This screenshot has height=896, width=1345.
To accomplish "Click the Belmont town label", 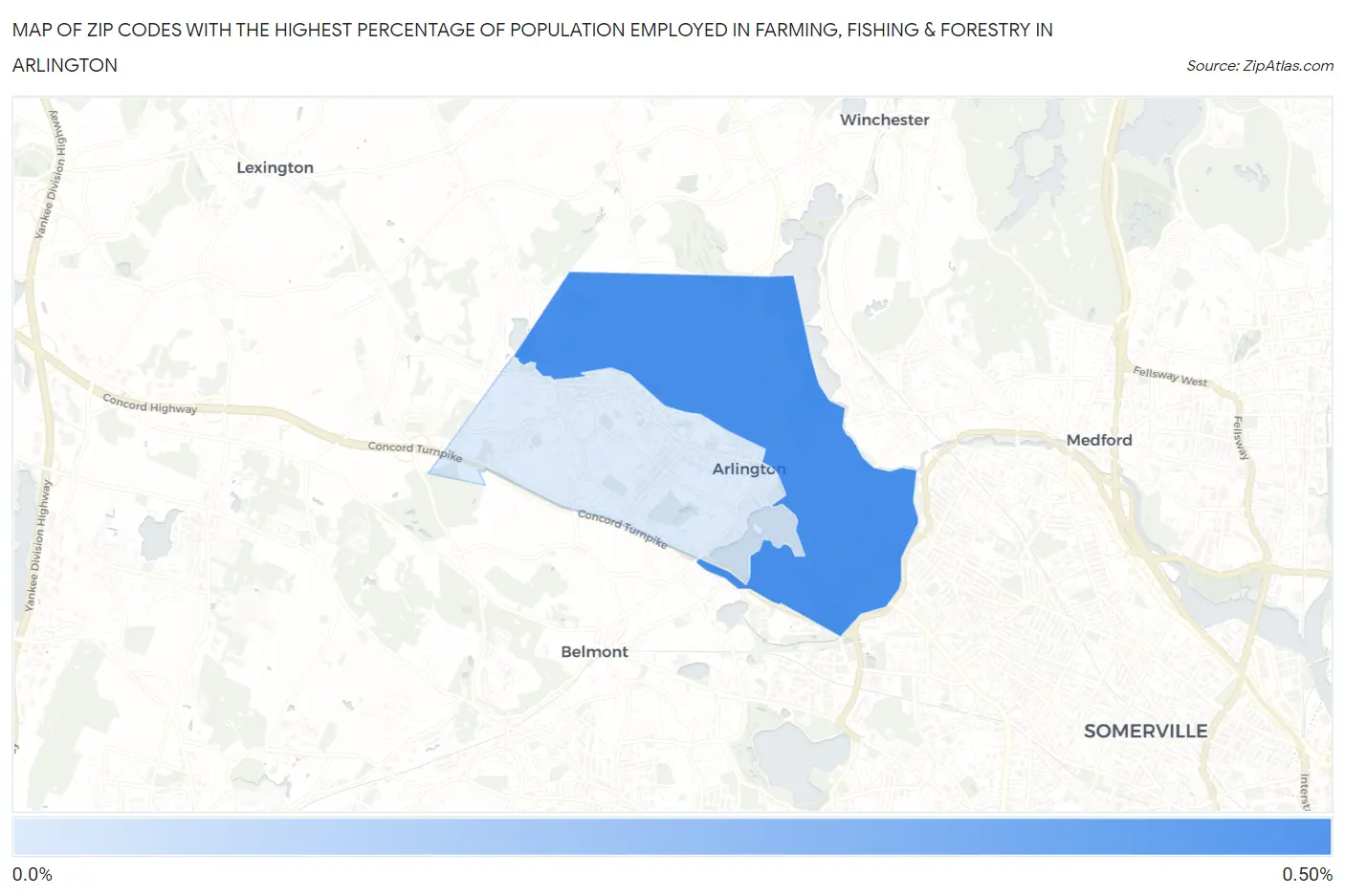I will pyautogui.click(x=594, y=651).
